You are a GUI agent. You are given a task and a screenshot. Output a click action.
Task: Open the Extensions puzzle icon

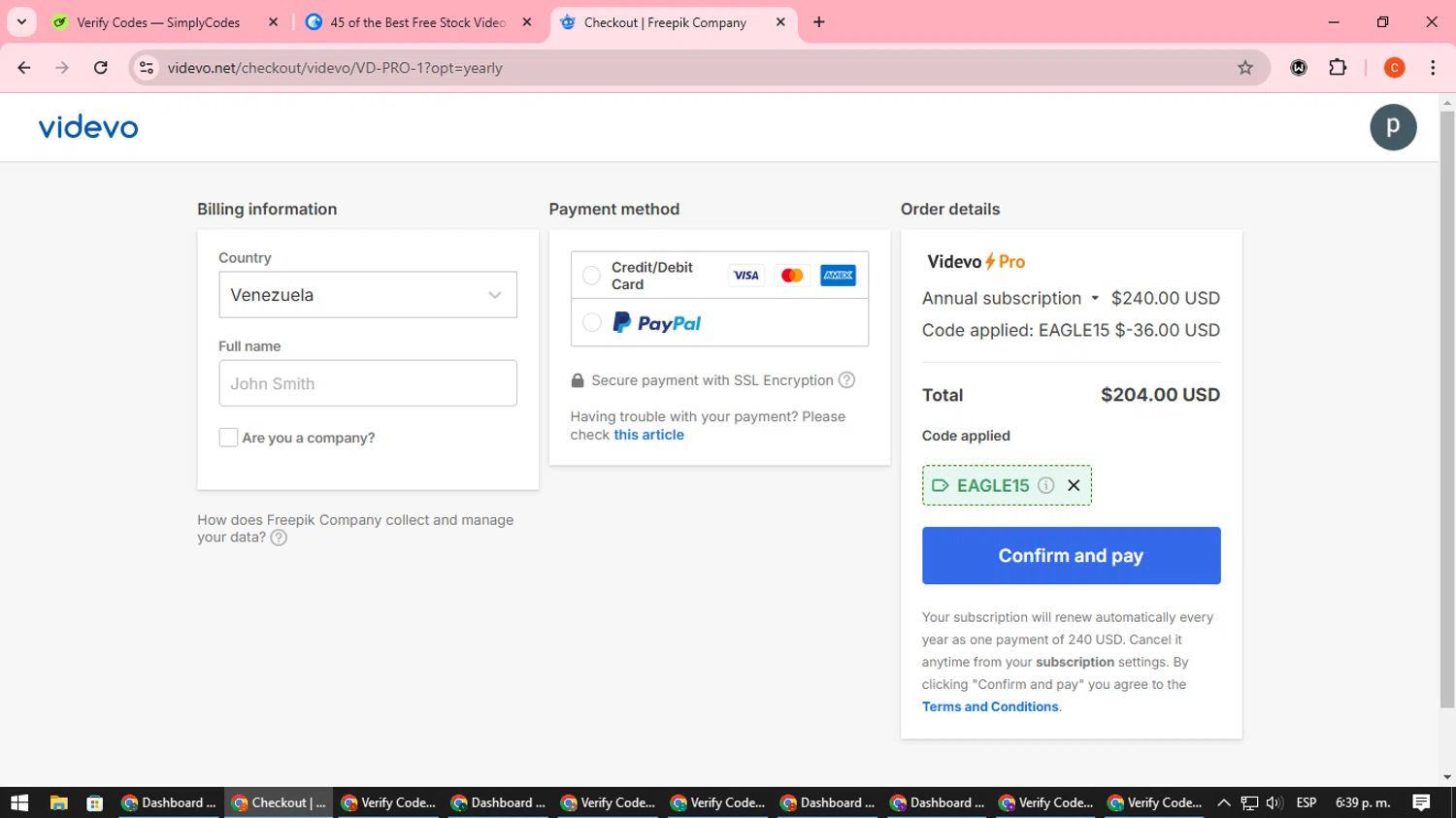click(1338, 68)
